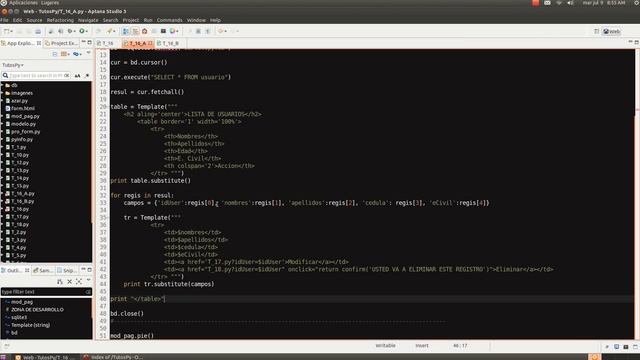
Task: Click the Print toolbar icon
Action: coord(38,31)
